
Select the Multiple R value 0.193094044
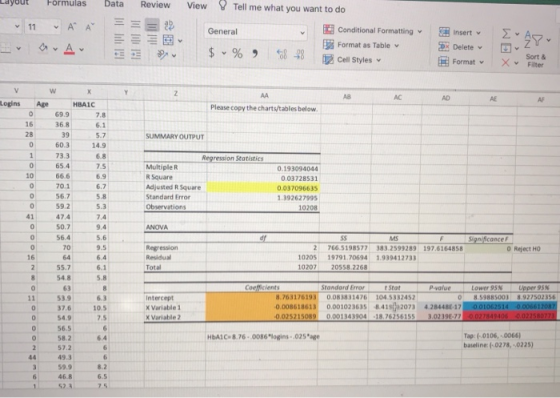263,168
